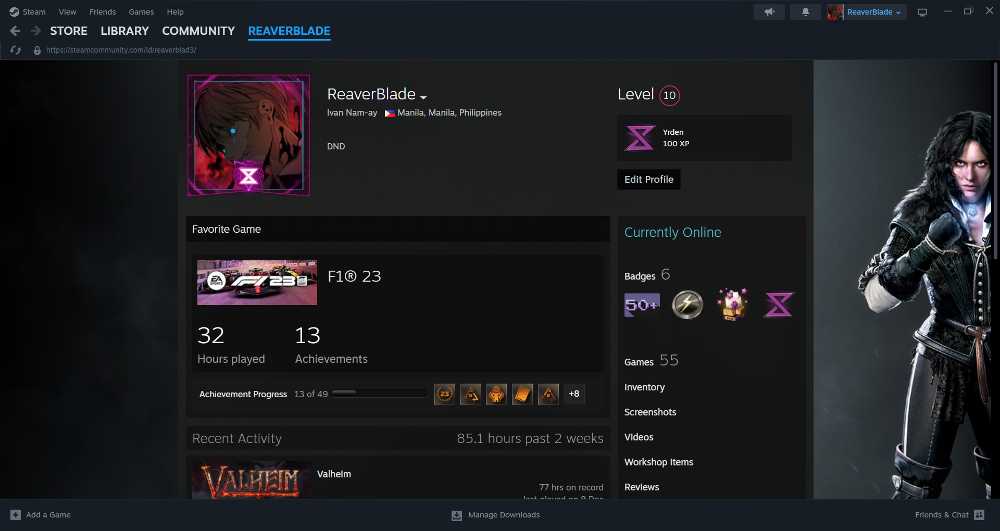The height and width of the screenshot is (531, 1000).
Task: Click the Yrden hourglass badge in Badges row
Action: 779,305
